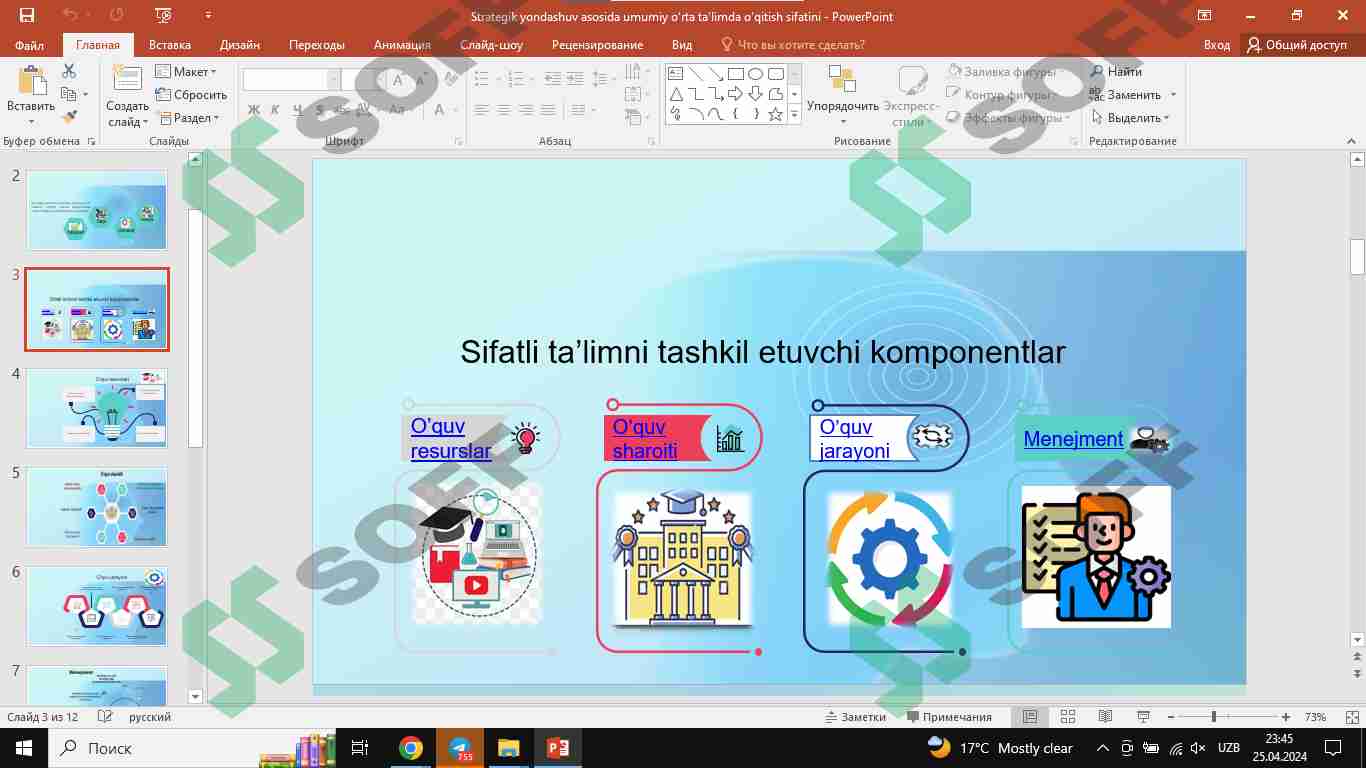1366x768 pixels.
Task: Click the Найти search icon
Action: [1097, 72]
